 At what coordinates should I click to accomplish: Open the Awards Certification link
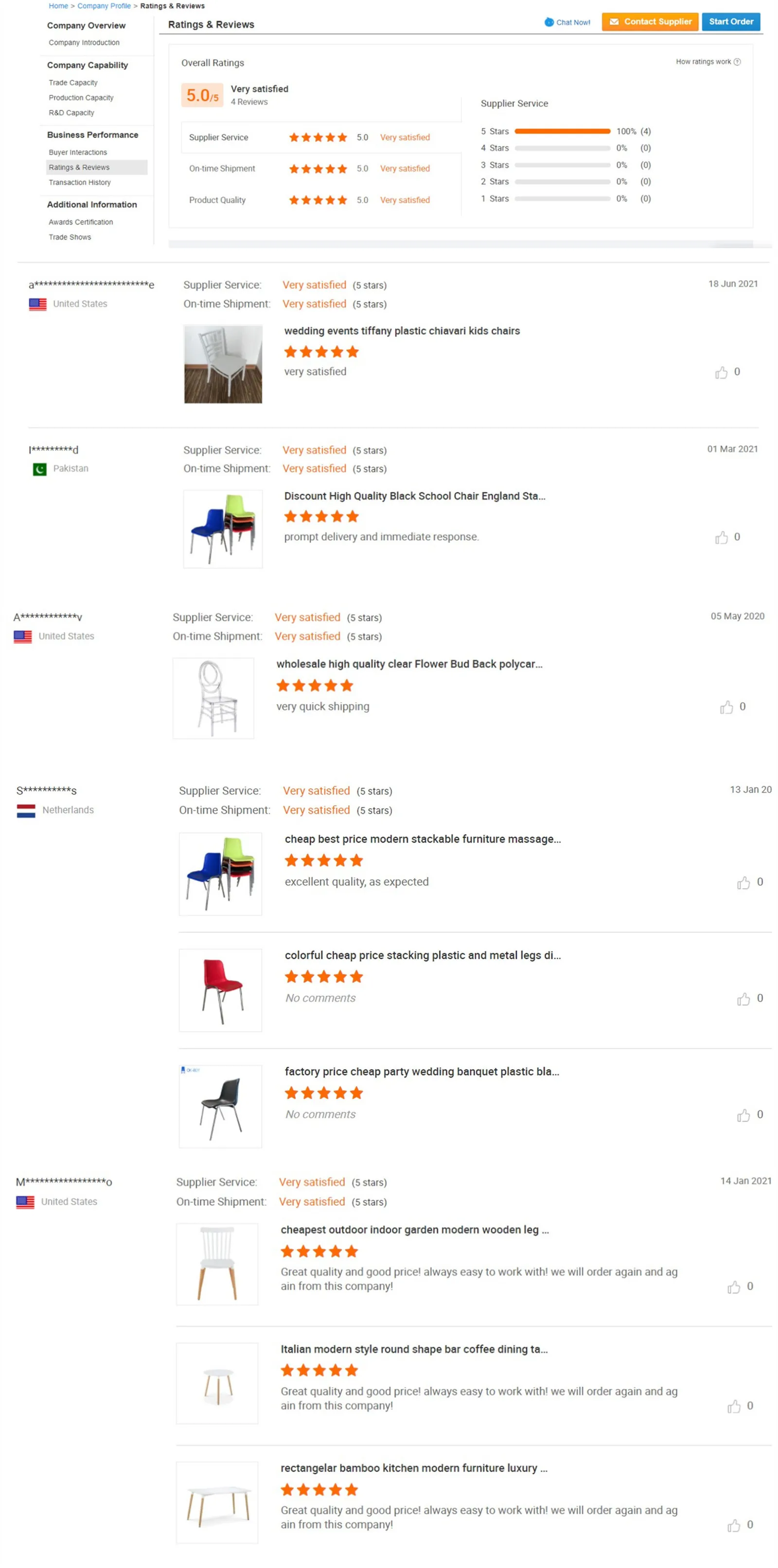(80, 222)
